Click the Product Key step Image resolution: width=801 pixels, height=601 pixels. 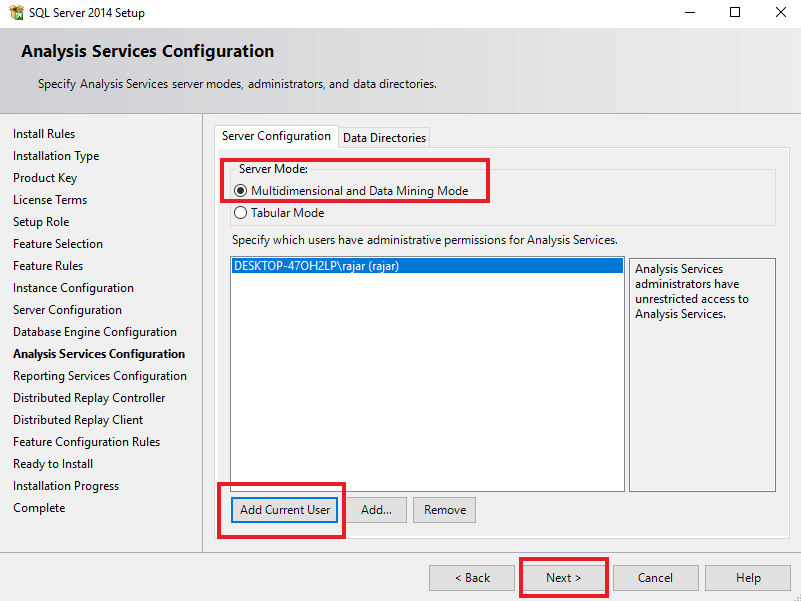point(45,178)
